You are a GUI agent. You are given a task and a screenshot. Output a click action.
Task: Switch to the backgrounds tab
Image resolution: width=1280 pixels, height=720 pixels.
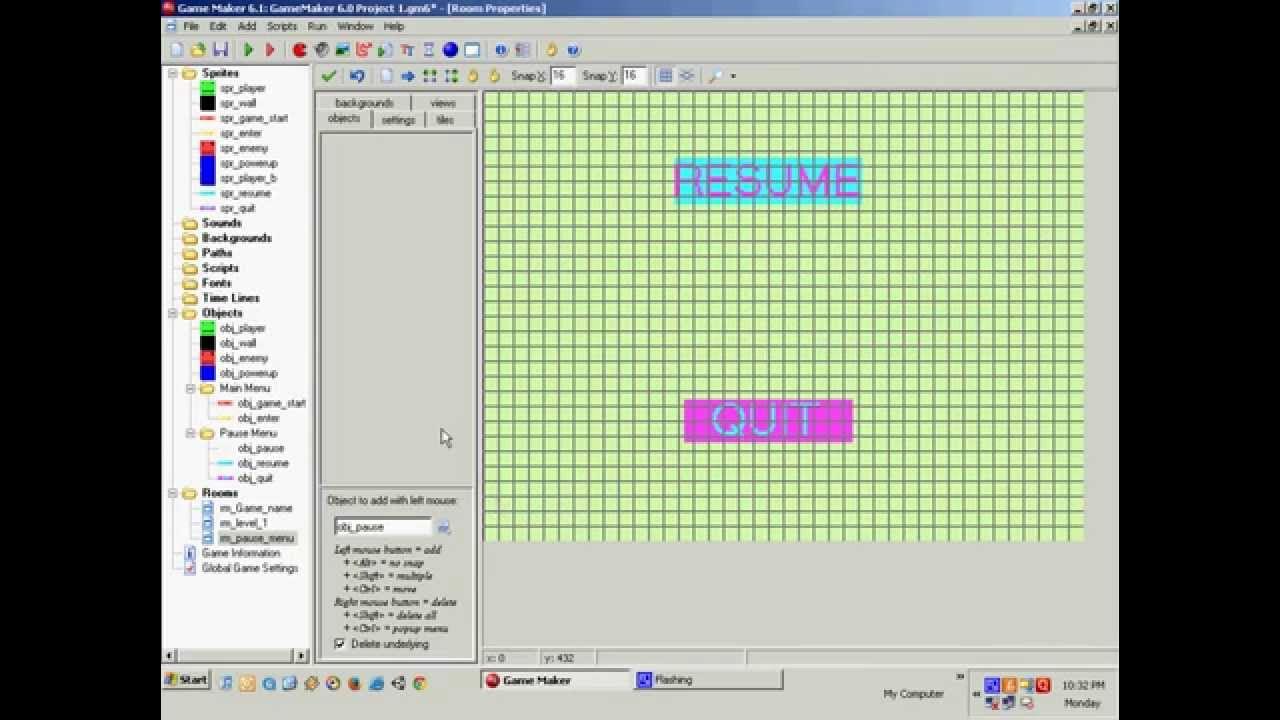[x=364, y=103]
